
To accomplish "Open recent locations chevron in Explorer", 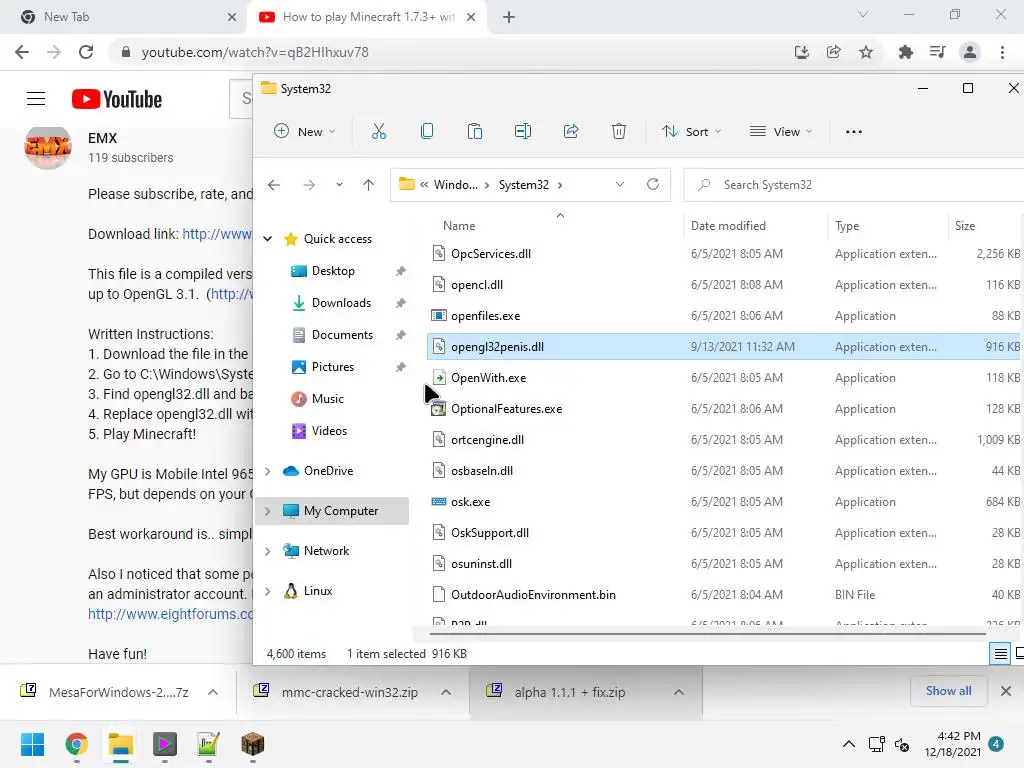I will pos(339,185).
